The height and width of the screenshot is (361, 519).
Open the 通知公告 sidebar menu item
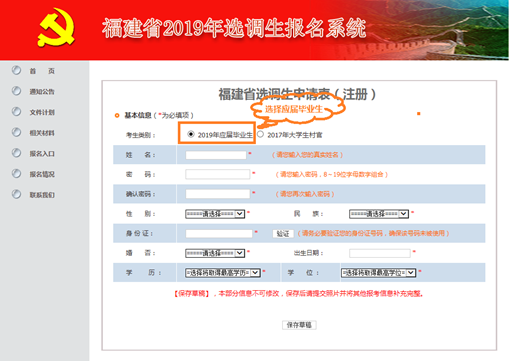[x=42, y=92]
